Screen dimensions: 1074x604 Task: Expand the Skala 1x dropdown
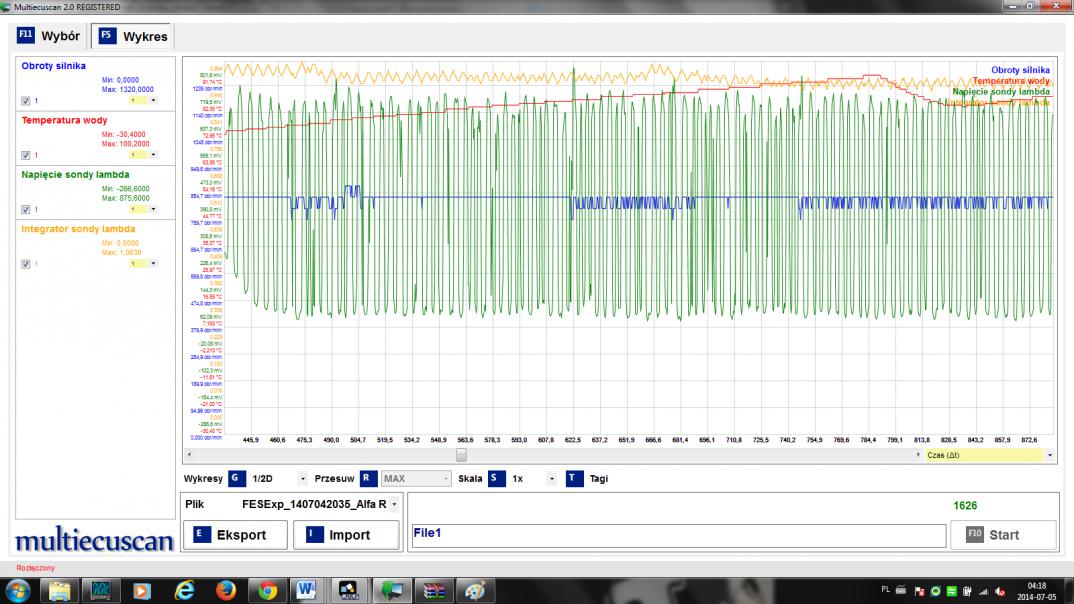[x=551, y=478]
